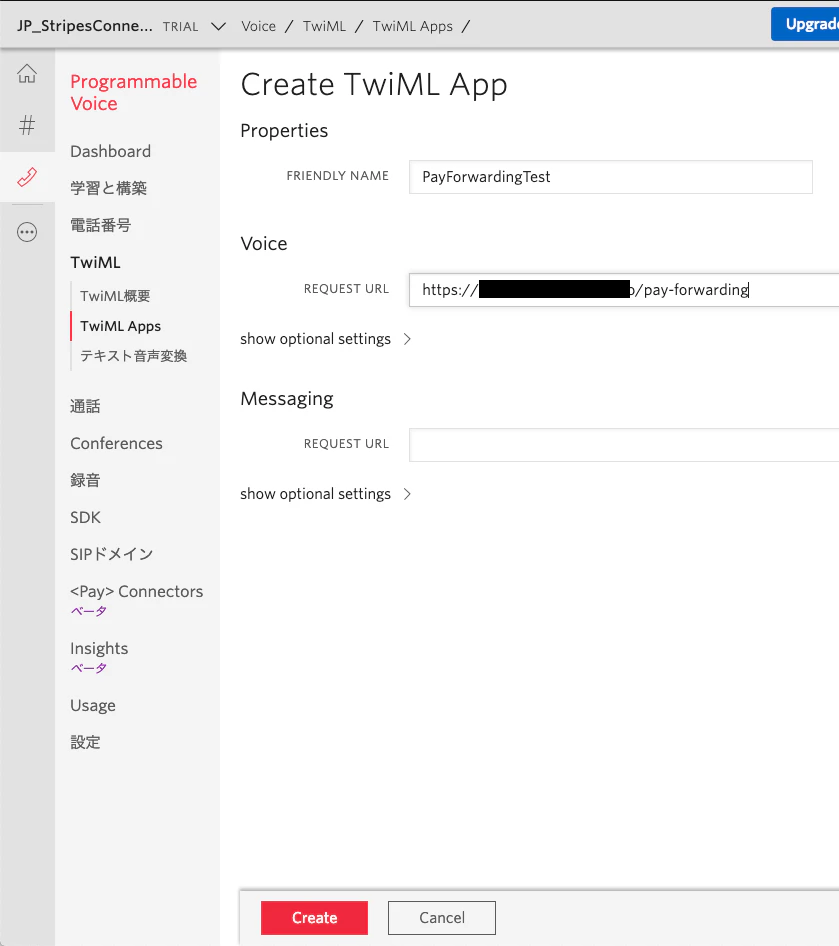Open the hash Phone Numbers icon

point(27,125)
